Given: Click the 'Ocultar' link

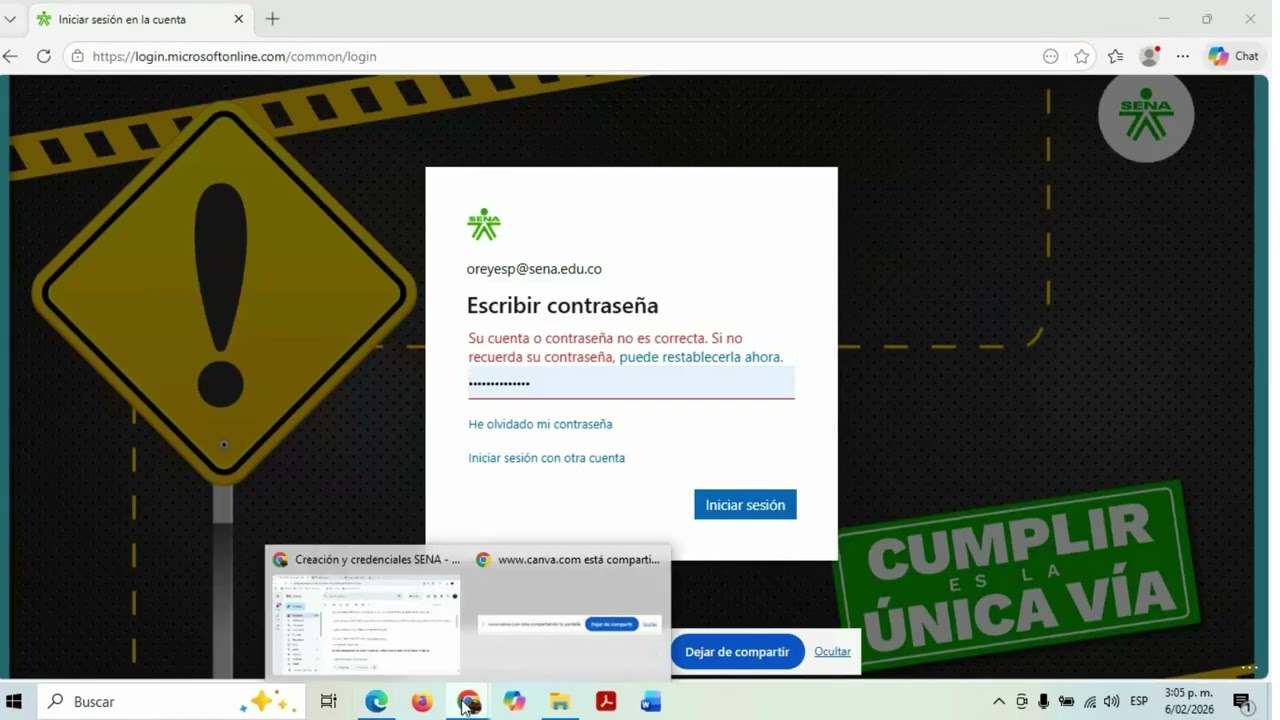Looking at the screenshot, I should coord(832,652).
